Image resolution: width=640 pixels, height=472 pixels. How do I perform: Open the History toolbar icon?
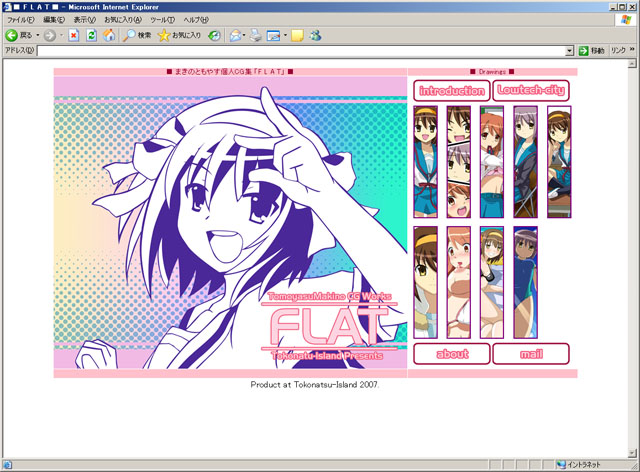point(214,36)
